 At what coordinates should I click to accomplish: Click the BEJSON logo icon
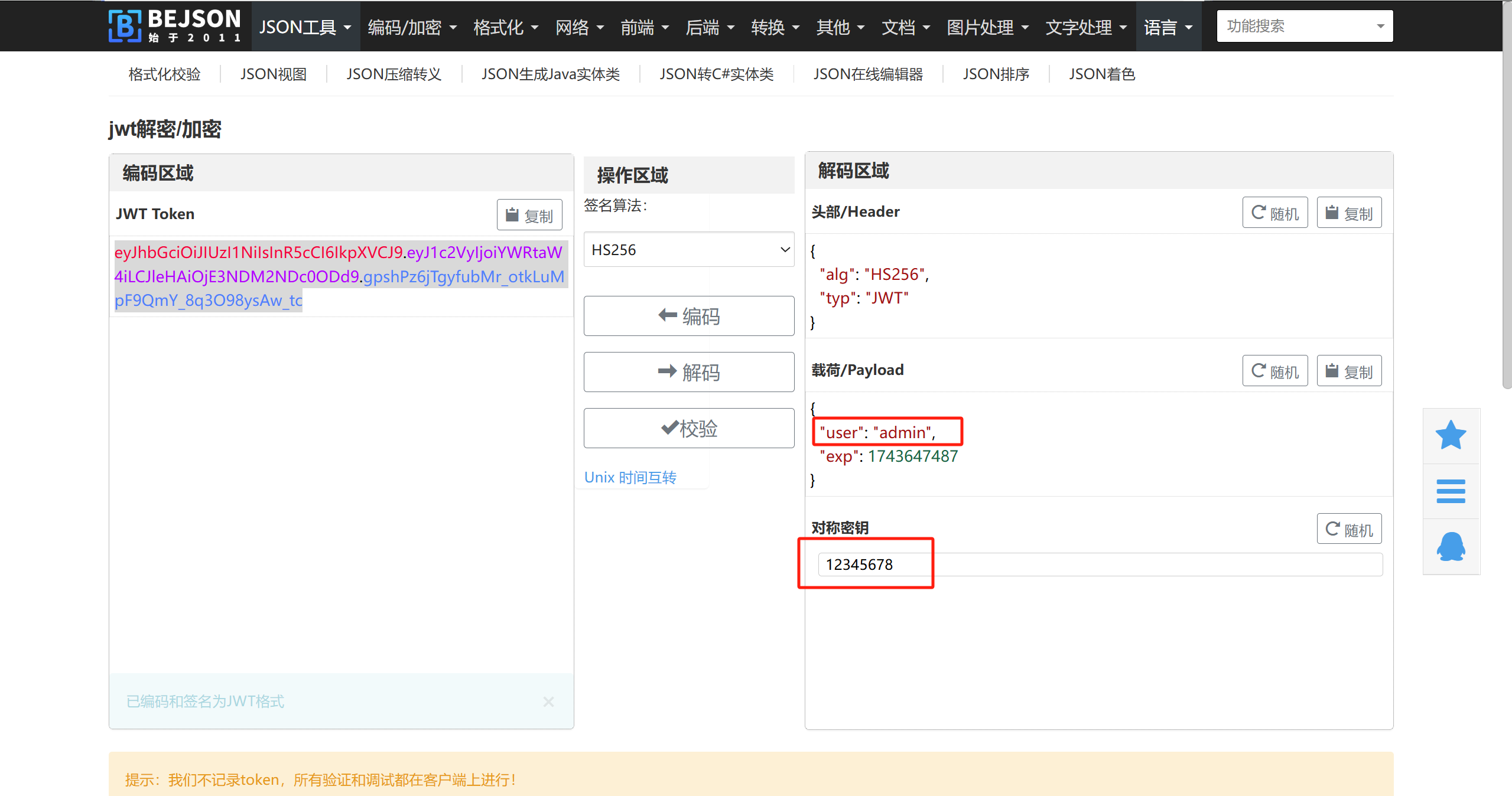click(125, 26)
